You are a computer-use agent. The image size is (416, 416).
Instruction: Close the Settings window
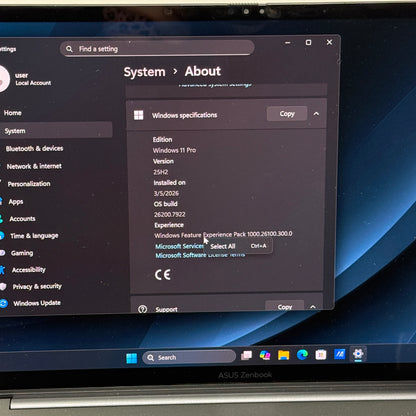click(x=329, y=42)
